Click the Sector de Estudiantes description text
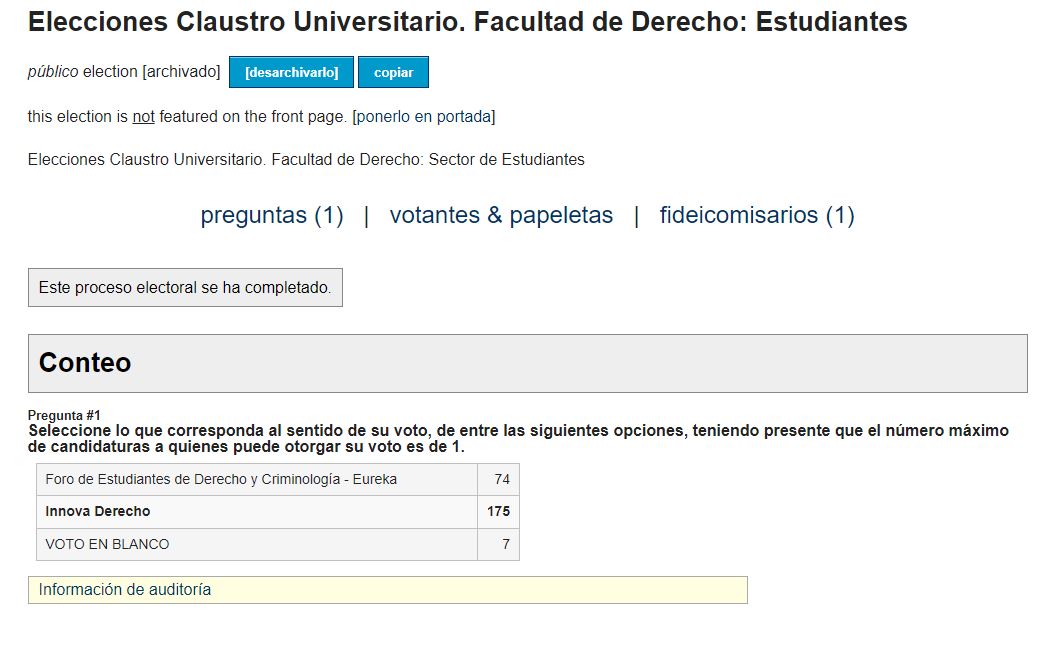 306,159
